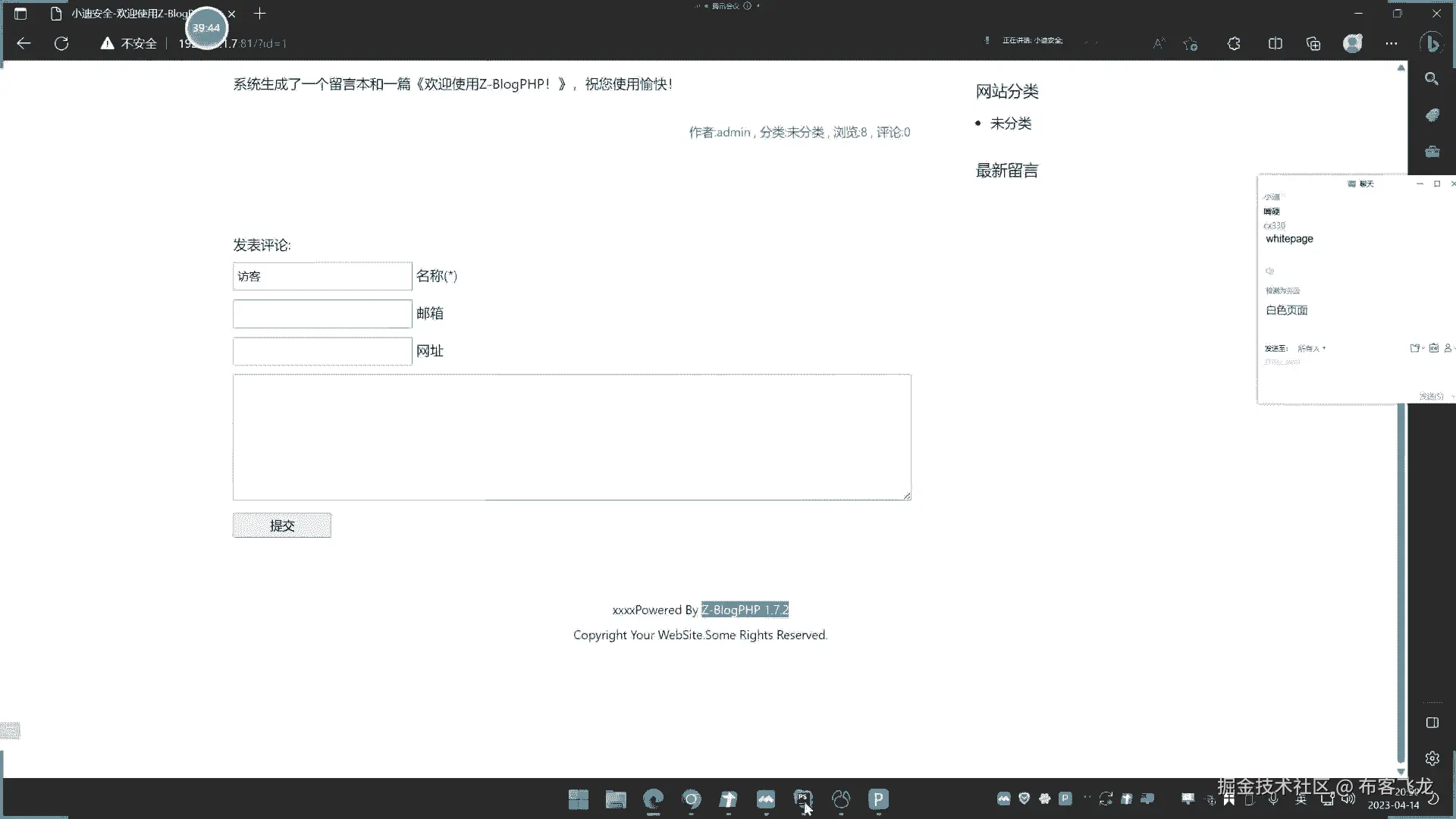Open Windows Start menu in taskbar

(579, 799)
